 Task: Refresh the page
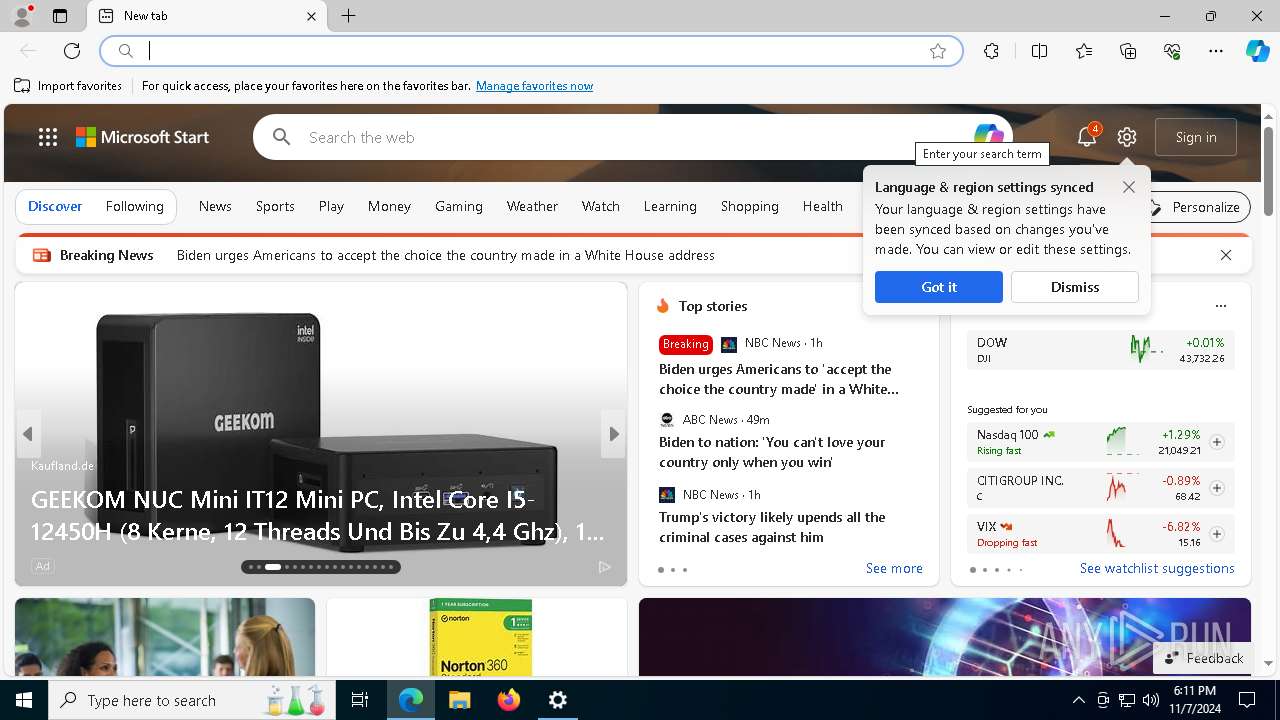coord(72,51)
